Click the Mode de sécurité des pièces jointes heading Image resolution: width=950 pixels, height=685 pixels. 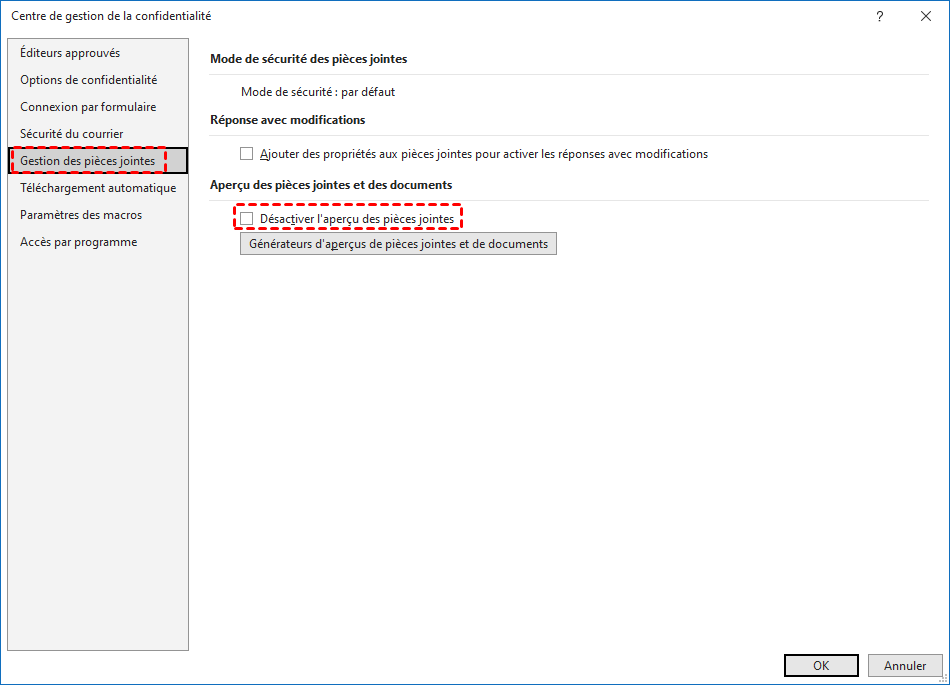coord(308,59)
